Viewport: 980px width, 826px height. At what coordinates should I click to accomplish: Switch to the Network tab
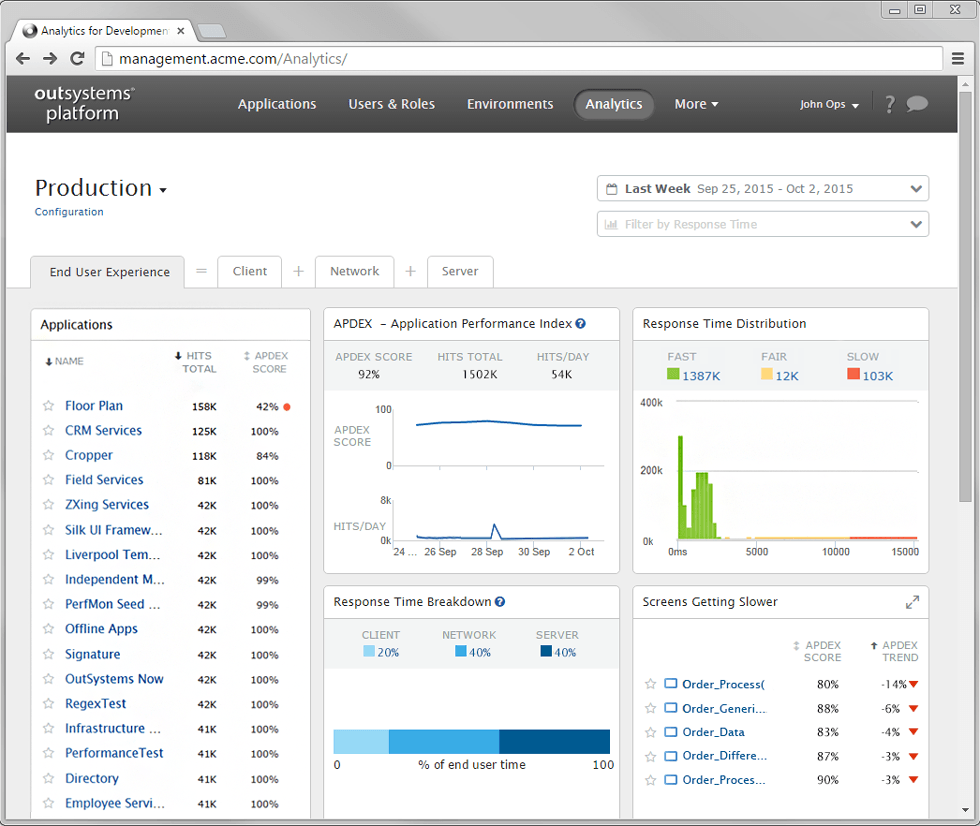[354, 271]
